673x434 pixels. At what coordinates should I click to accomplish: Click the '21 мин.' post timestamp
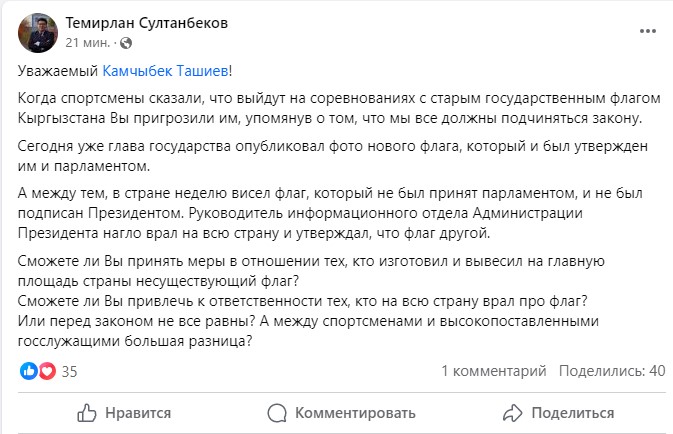pos(87,43)
